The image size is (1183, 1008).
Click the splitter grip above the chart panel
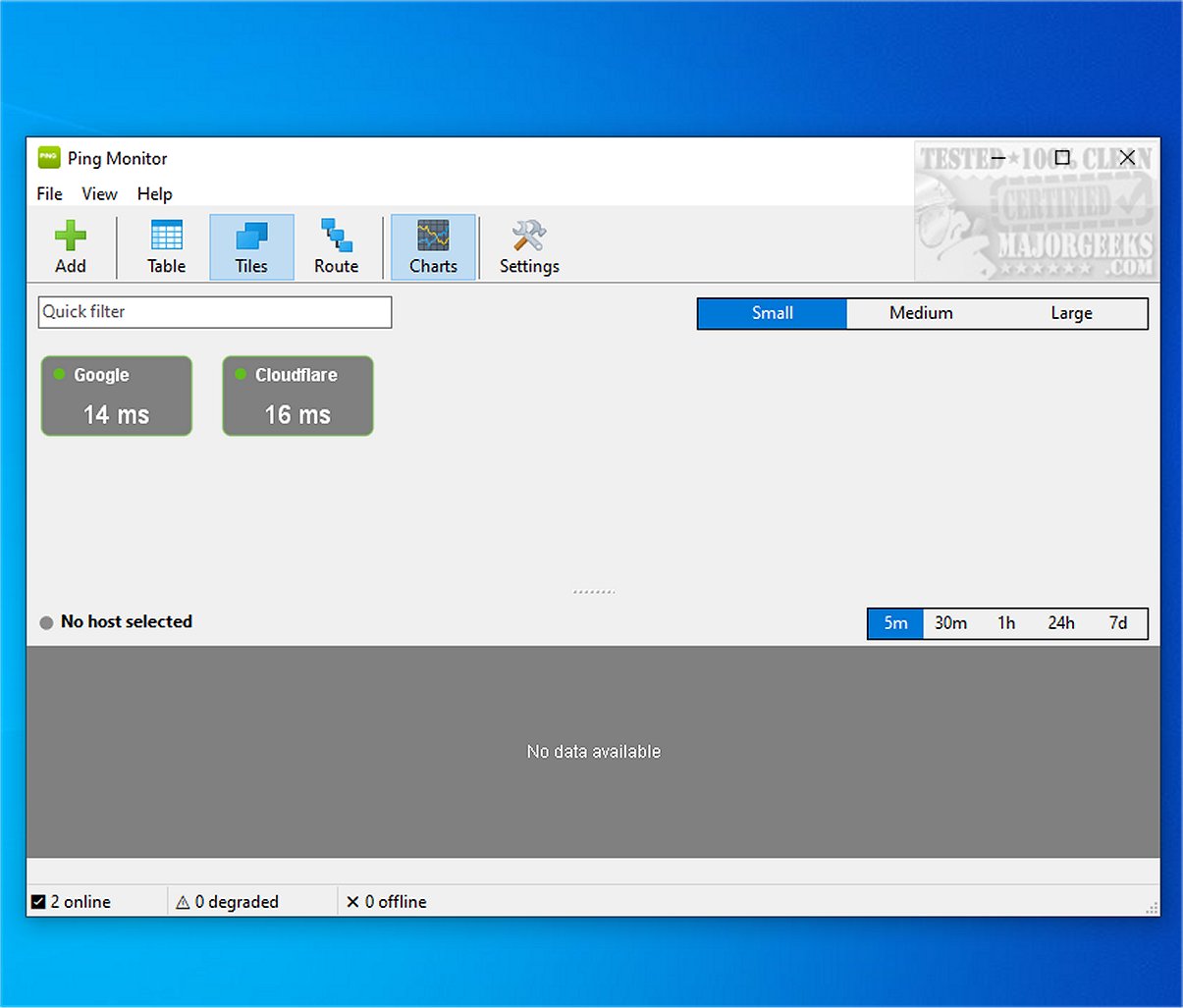(594, 592)
